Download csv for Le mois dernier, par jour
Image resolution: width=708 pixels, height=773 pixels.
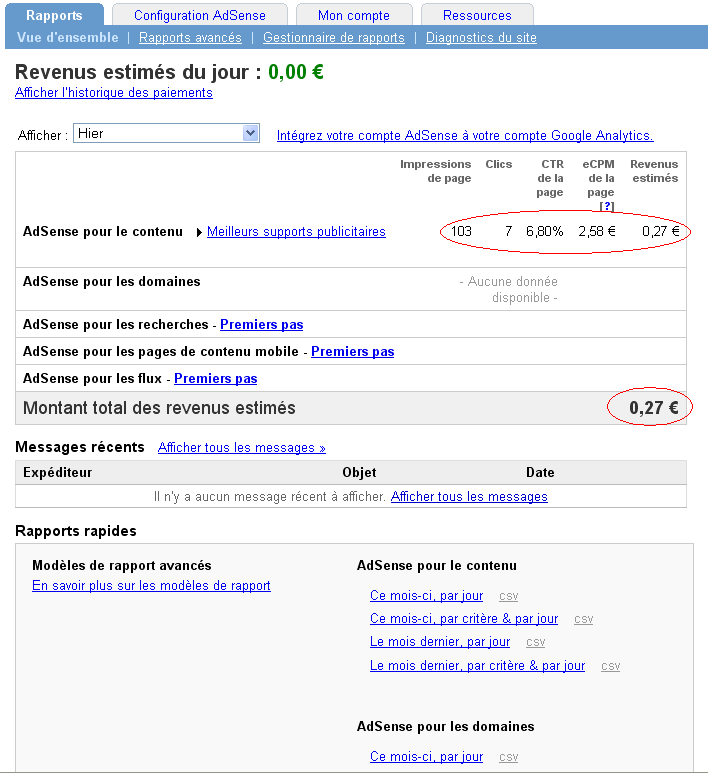(x=535, y=642)
